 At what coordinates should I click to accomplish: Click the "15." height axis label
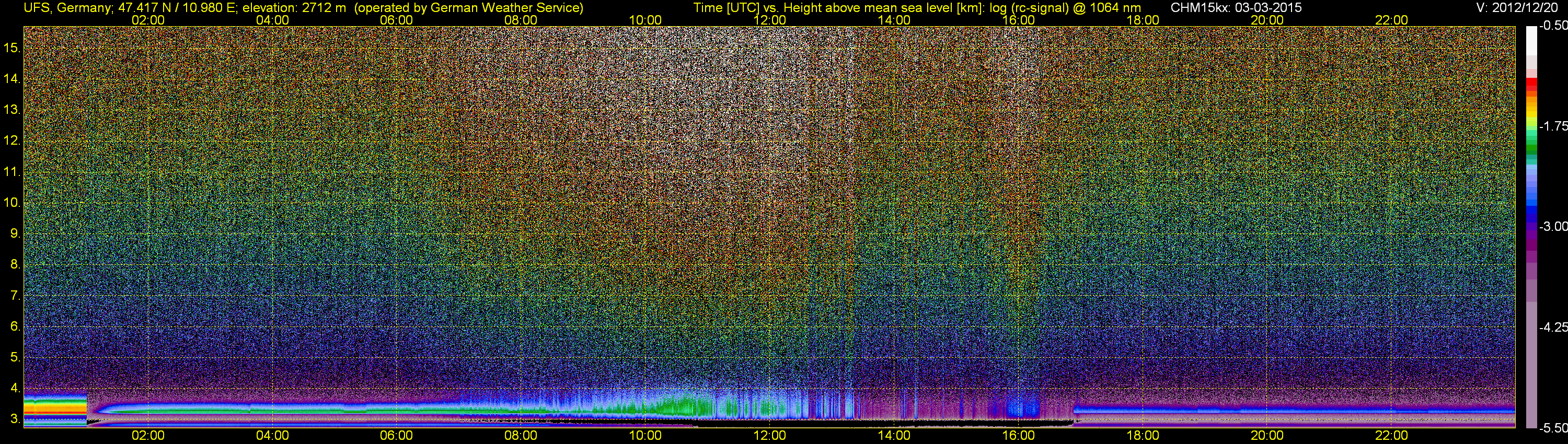[11, 48]
